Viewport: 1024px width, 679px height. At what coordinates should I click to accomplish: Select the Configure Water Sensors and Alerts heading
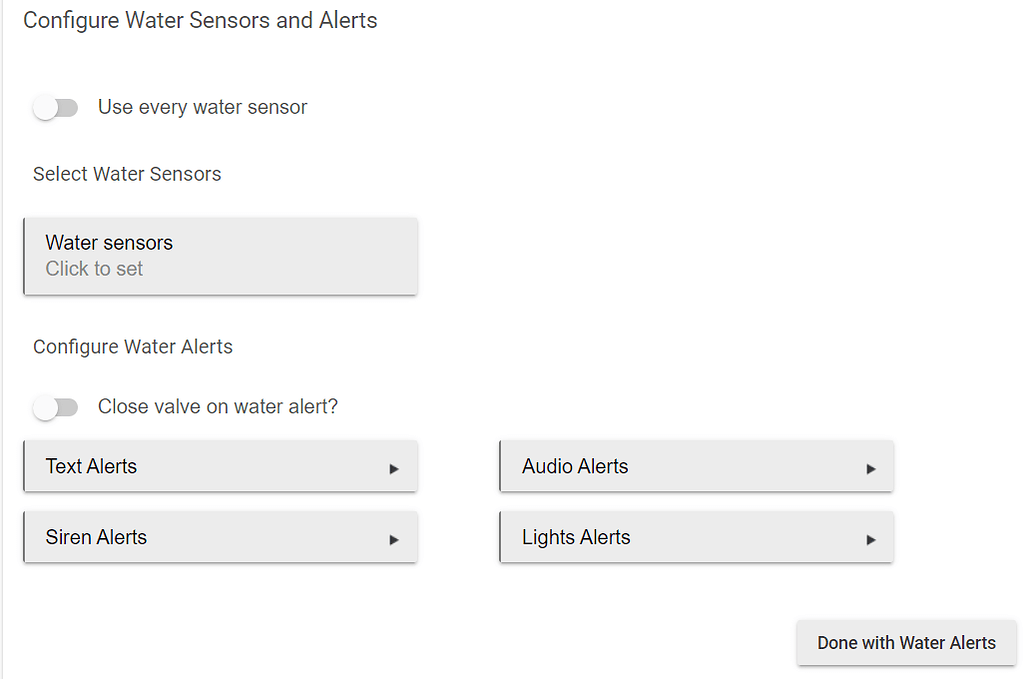click(200, 20)
